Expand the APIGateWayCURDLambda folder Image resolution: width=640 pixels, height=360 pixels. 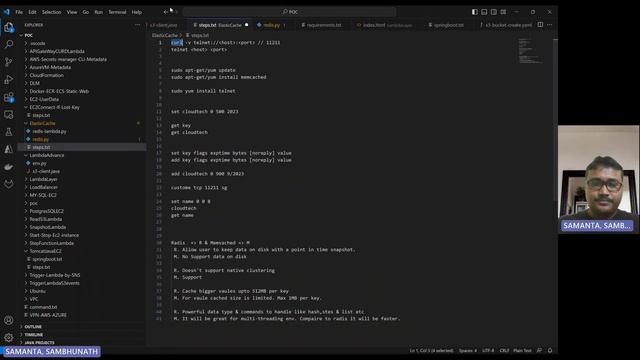(x=57, y=51)
